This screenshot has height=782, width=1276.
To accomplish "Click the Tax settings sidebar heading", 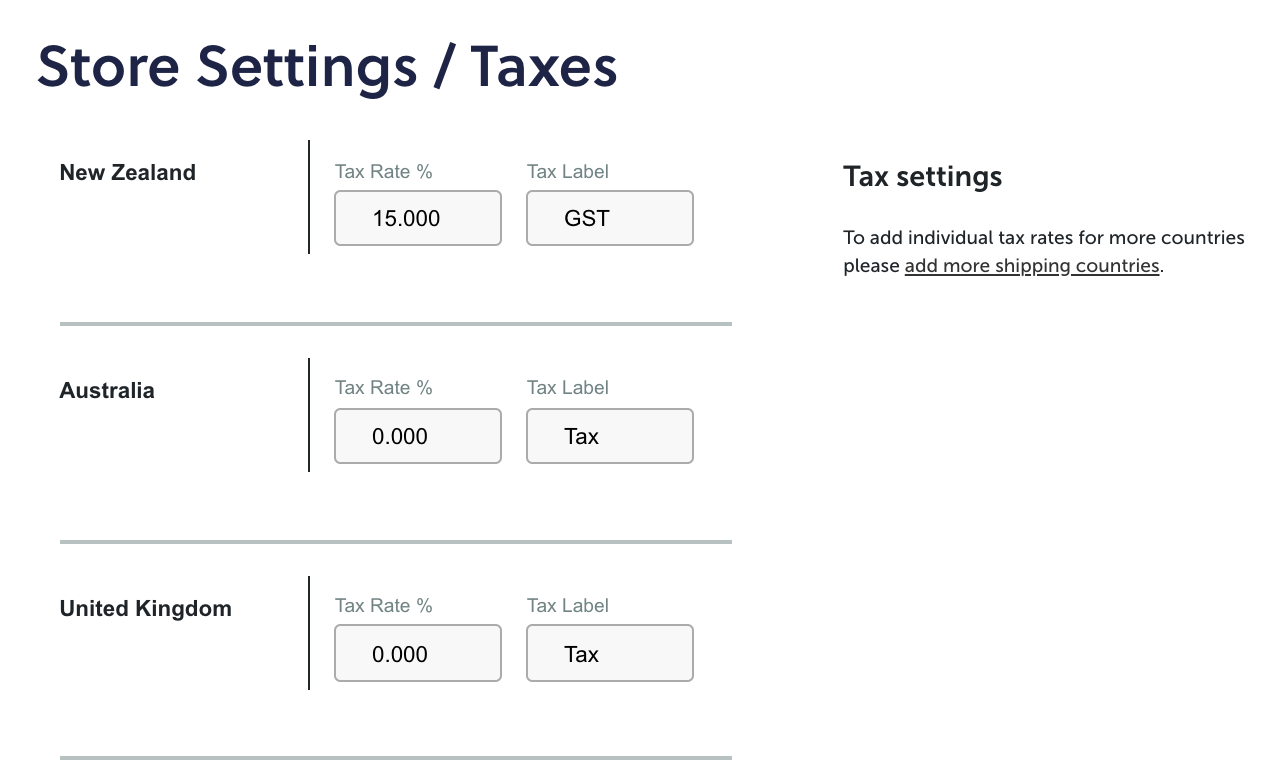I will click(923, 177).
